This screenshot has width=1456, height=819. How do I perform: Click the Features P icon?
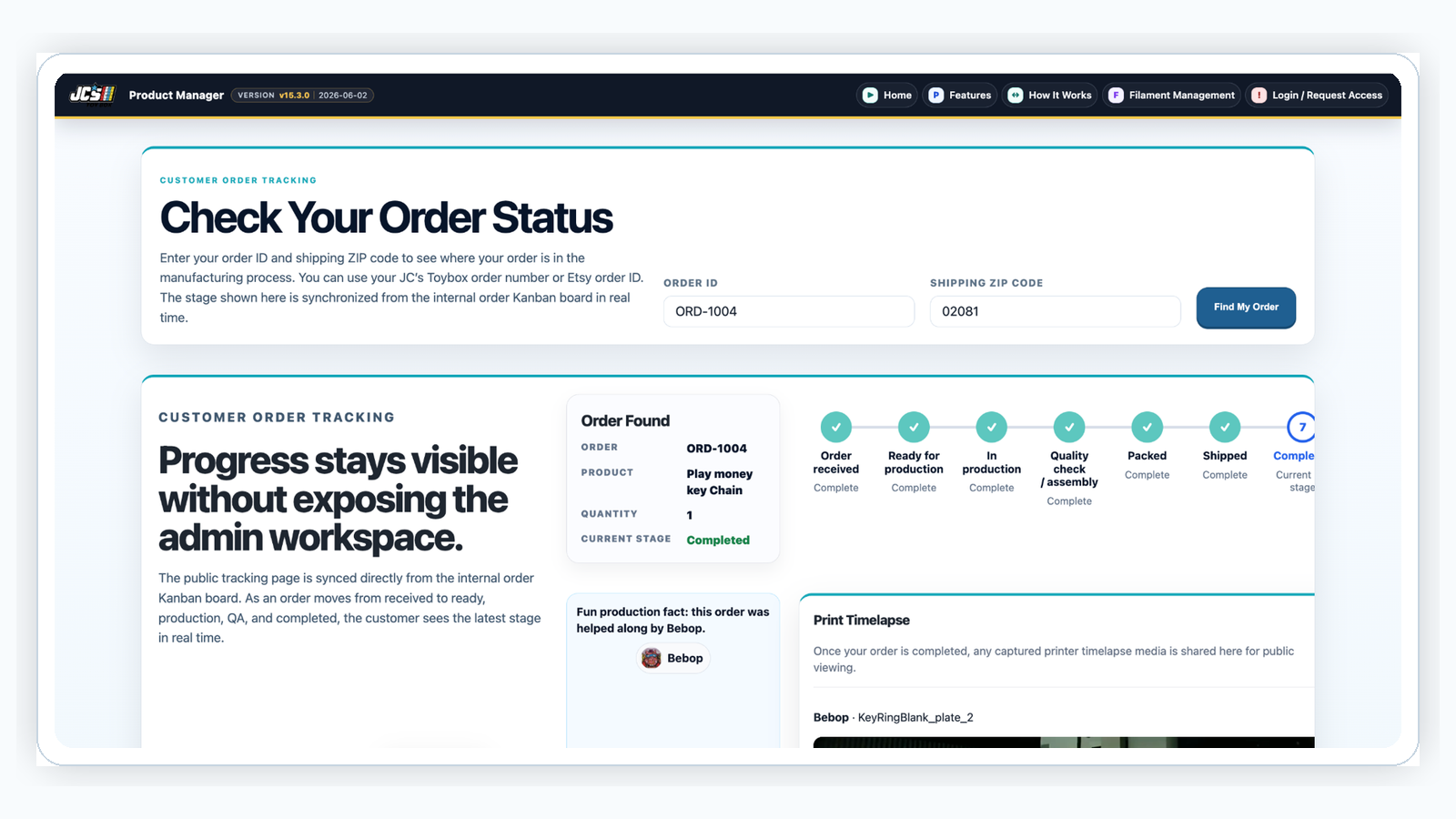(x=935, y=95)
